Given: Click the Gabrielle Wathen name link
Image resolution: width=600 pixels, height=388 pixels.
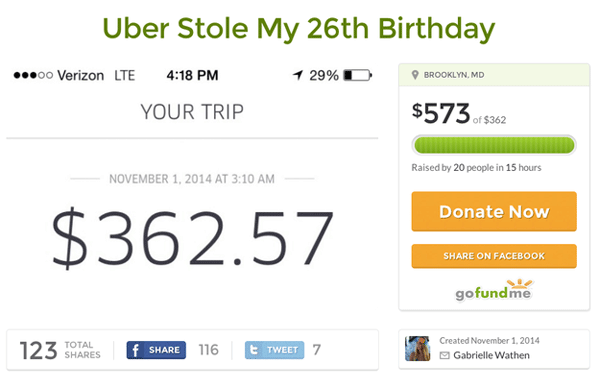Looking at the screenshot, I should pos(491,355).
